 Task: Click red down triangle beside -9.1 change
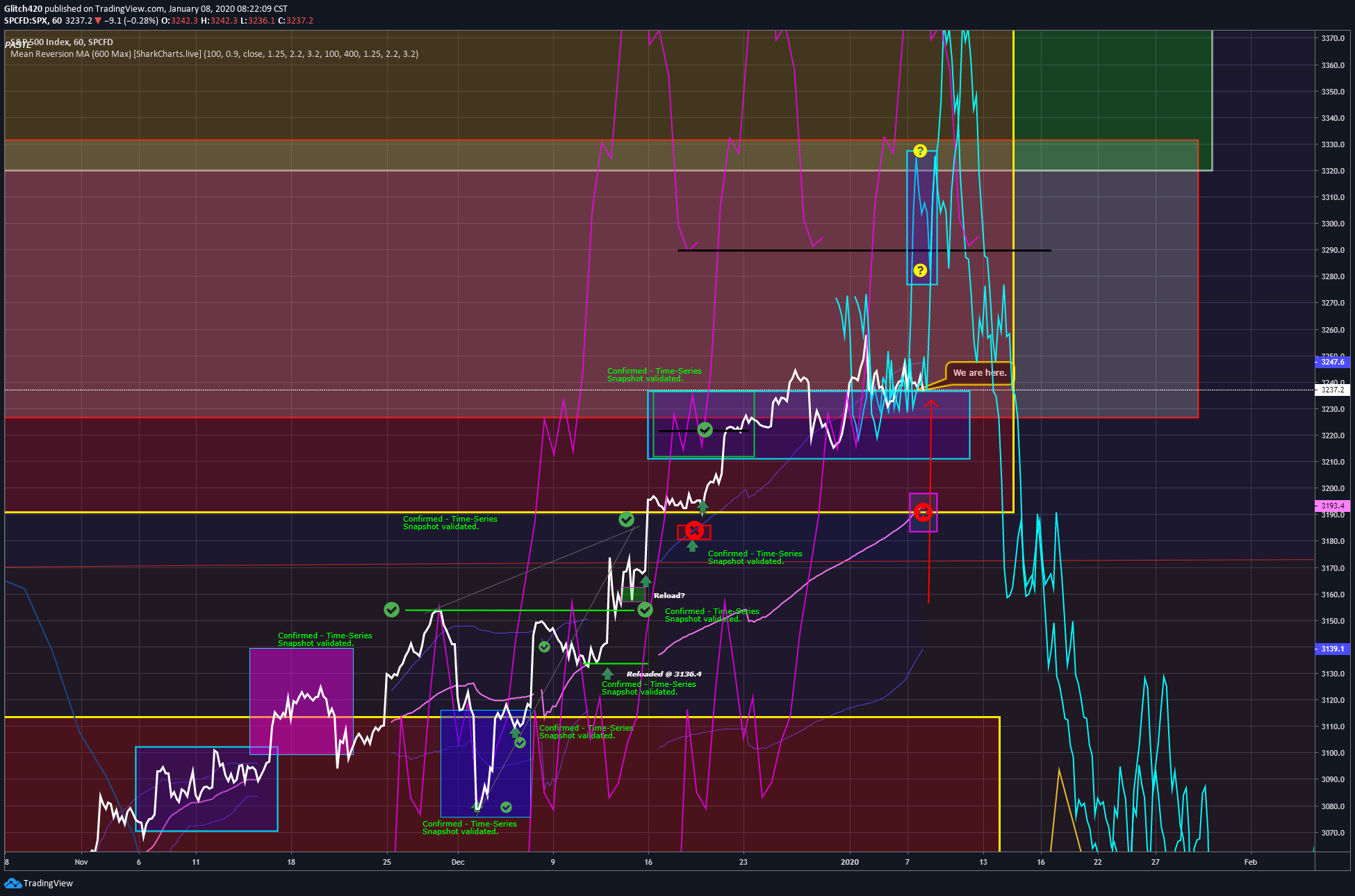(98, 21)
